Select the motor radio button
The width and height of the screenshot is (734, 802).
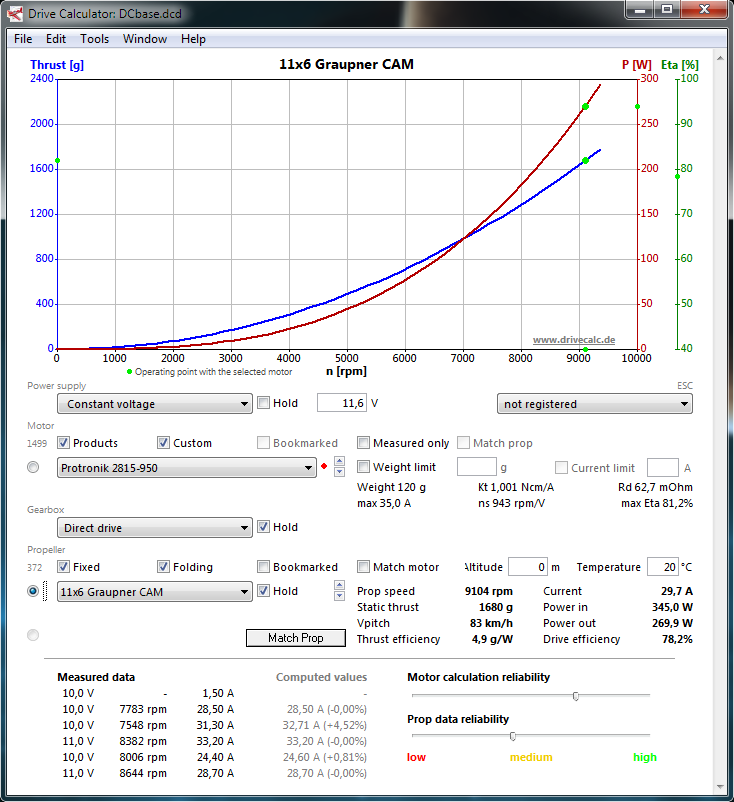[33, 467]
